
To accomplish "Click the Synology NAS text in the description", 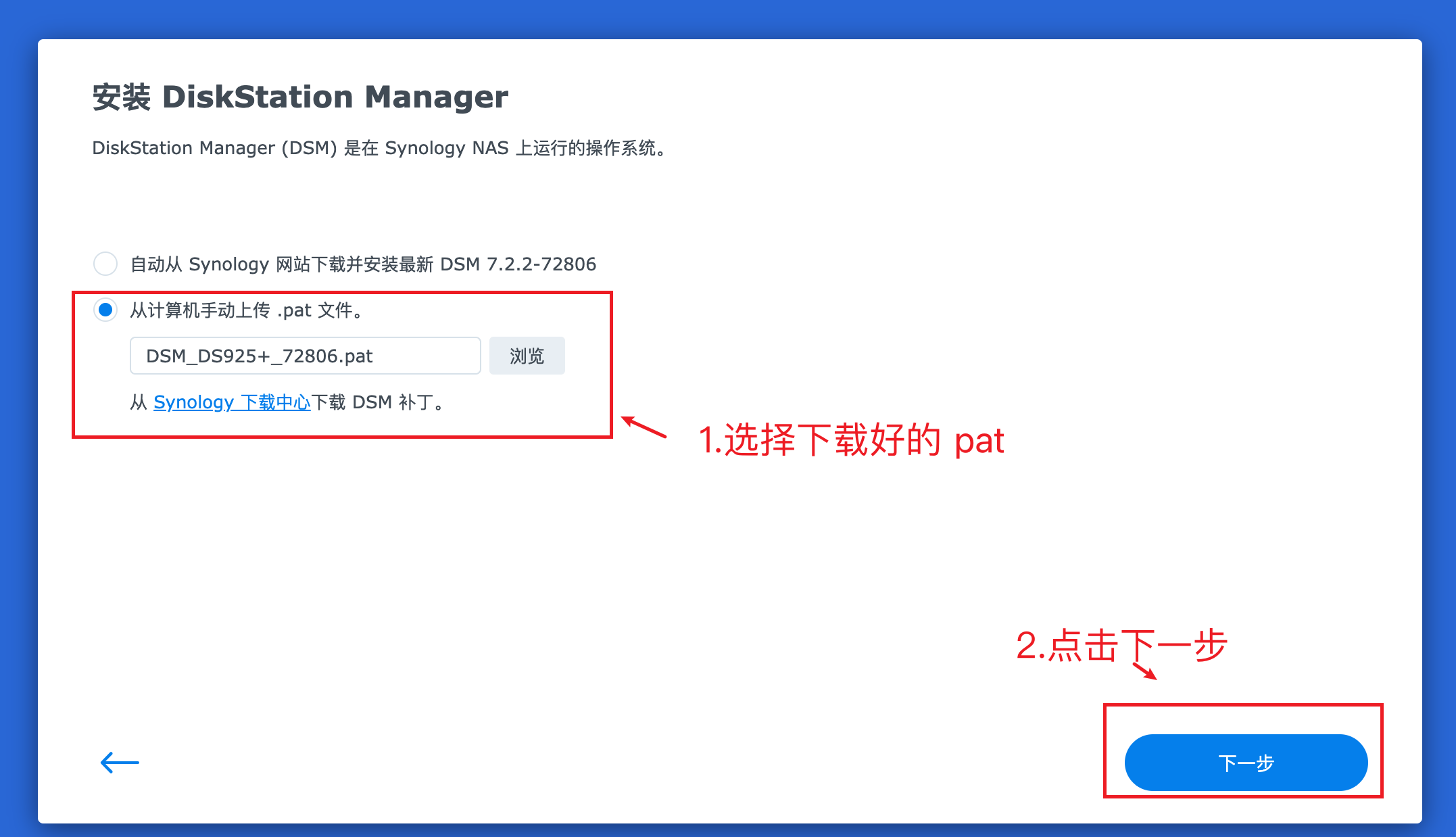I will [447, 148].
